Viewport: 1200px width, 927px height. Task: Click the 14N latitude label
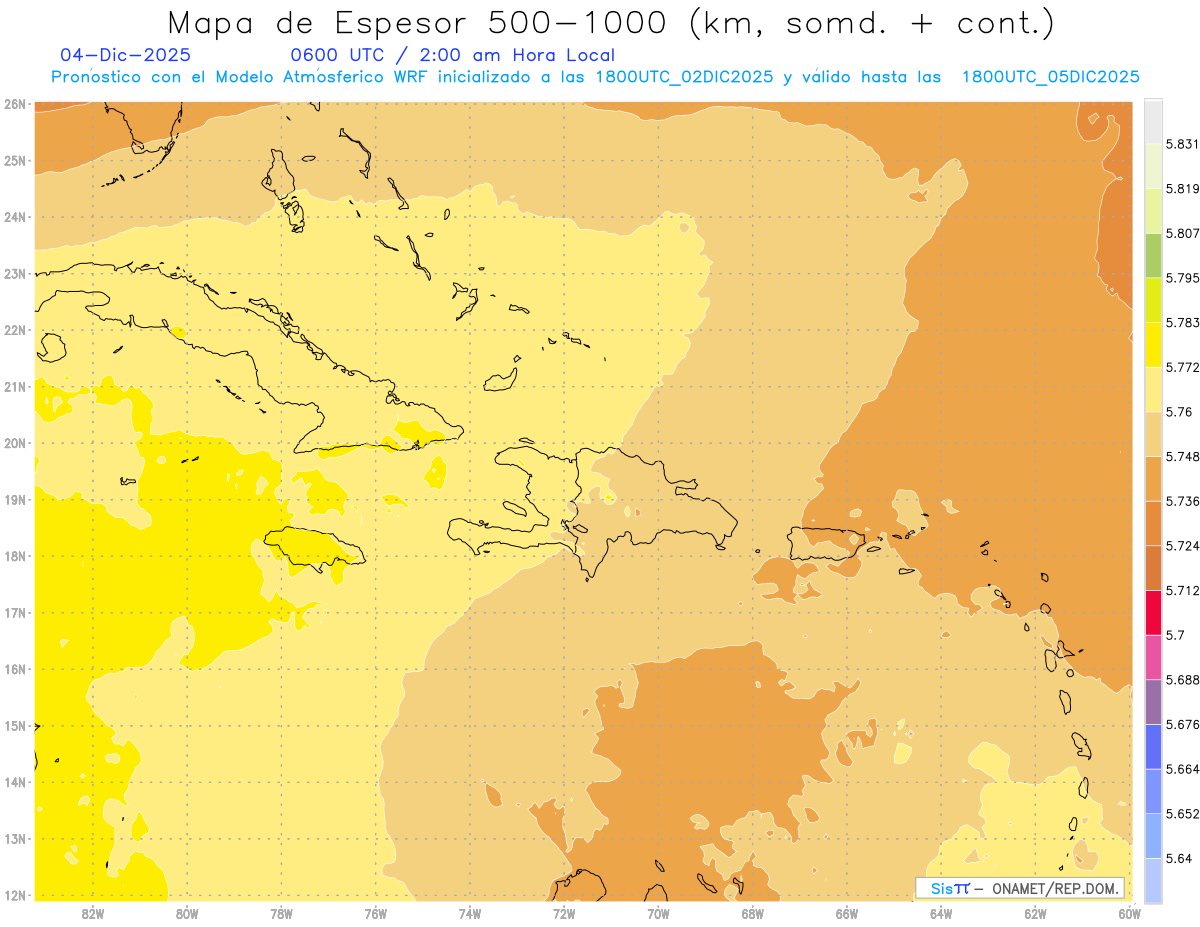tap(14, 782)
